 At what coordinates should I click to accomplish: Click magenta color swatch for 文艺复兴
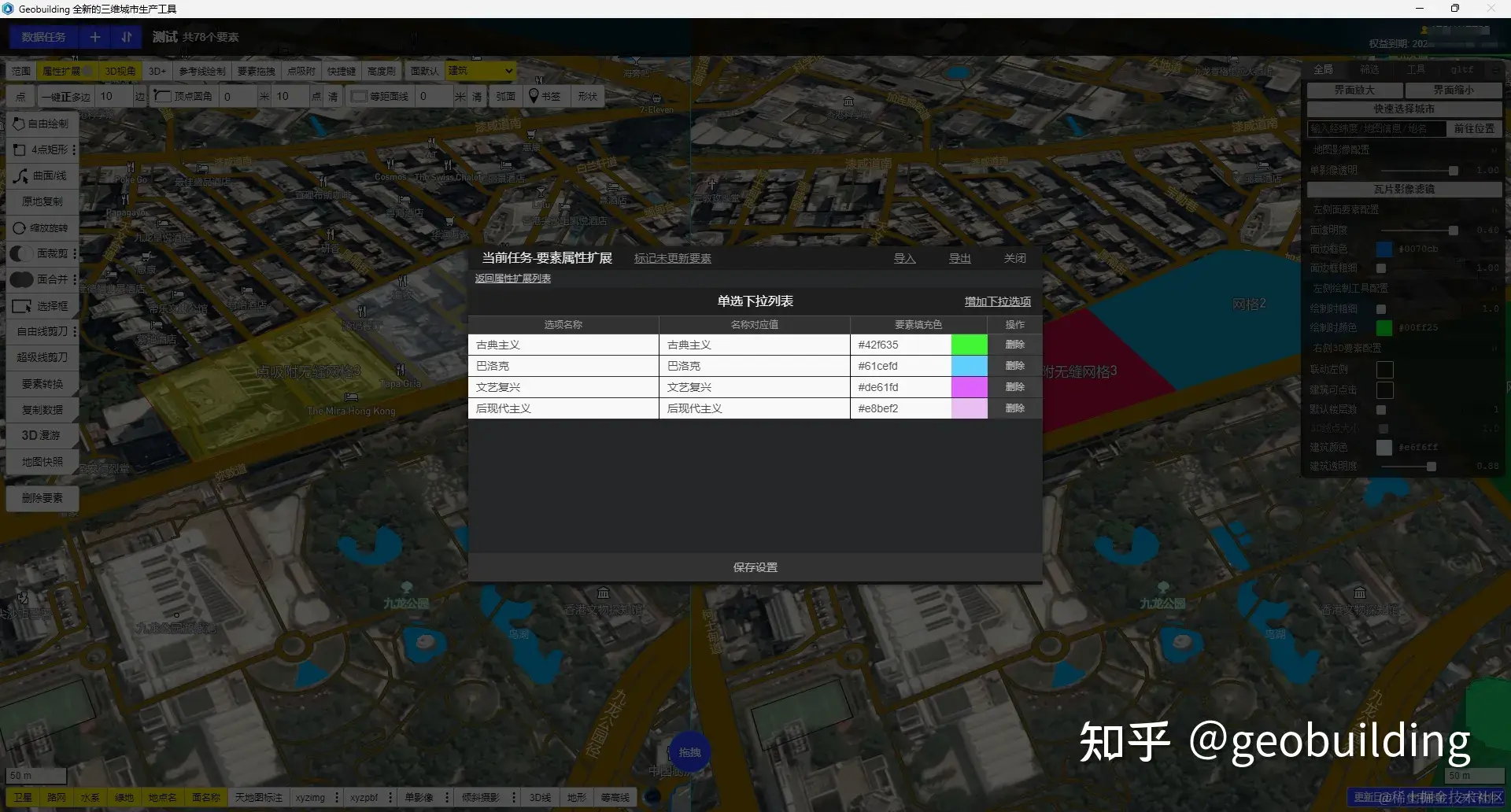point(970,387)
